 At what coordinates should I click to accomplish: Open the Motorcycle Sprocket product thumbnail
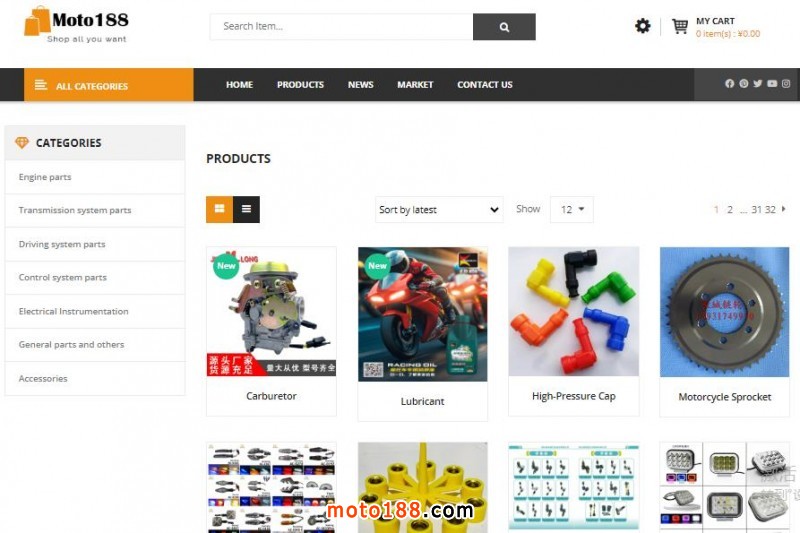724,312
